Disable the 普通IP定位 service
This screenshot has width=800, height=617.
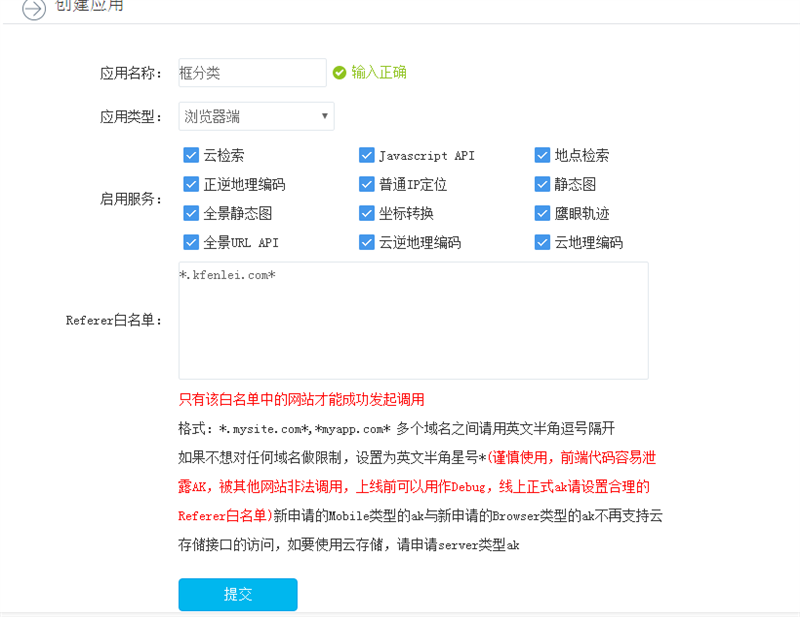point(366,184)
